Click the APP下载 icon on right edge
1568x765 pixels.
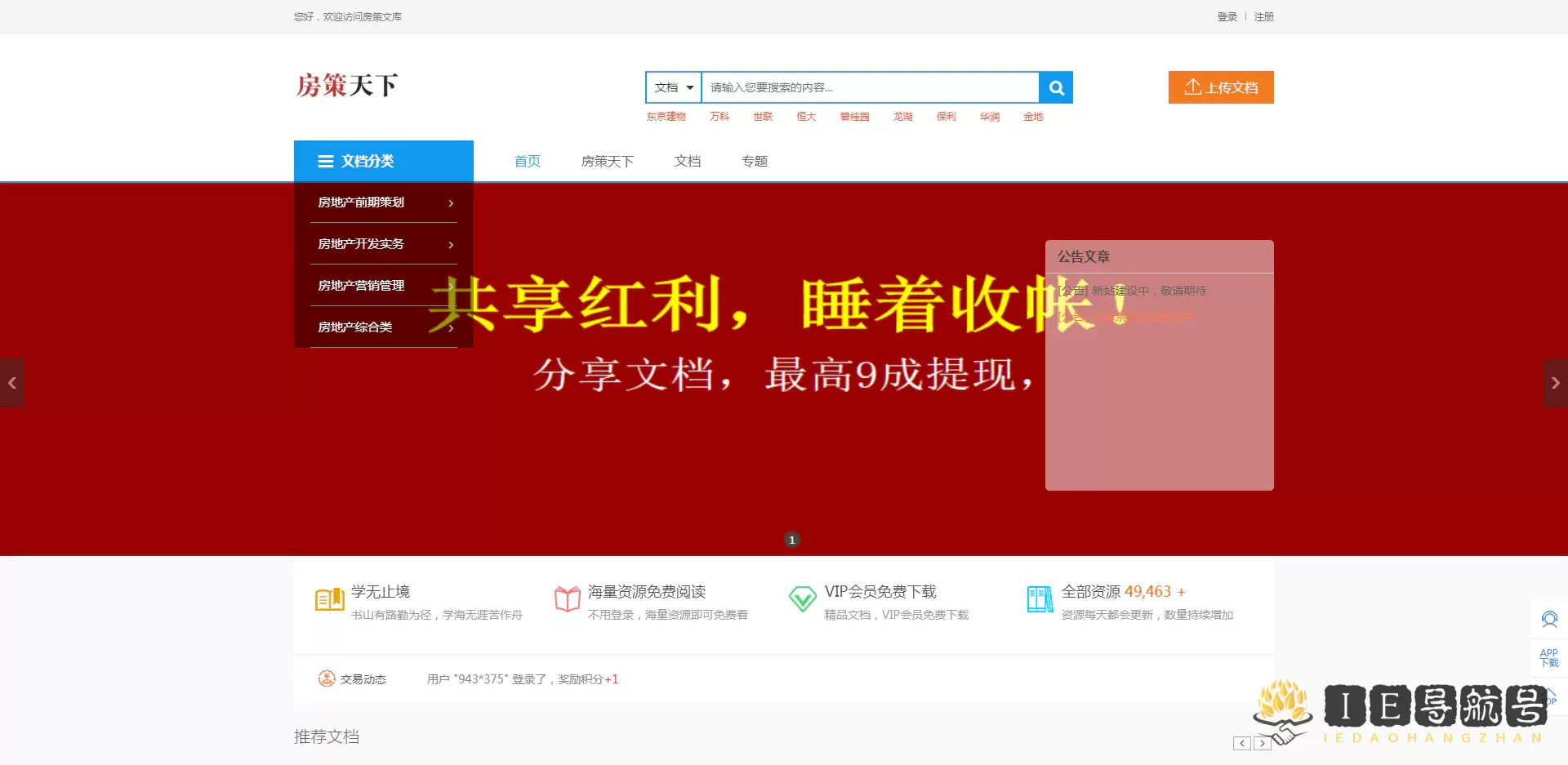coord(1548,657)
